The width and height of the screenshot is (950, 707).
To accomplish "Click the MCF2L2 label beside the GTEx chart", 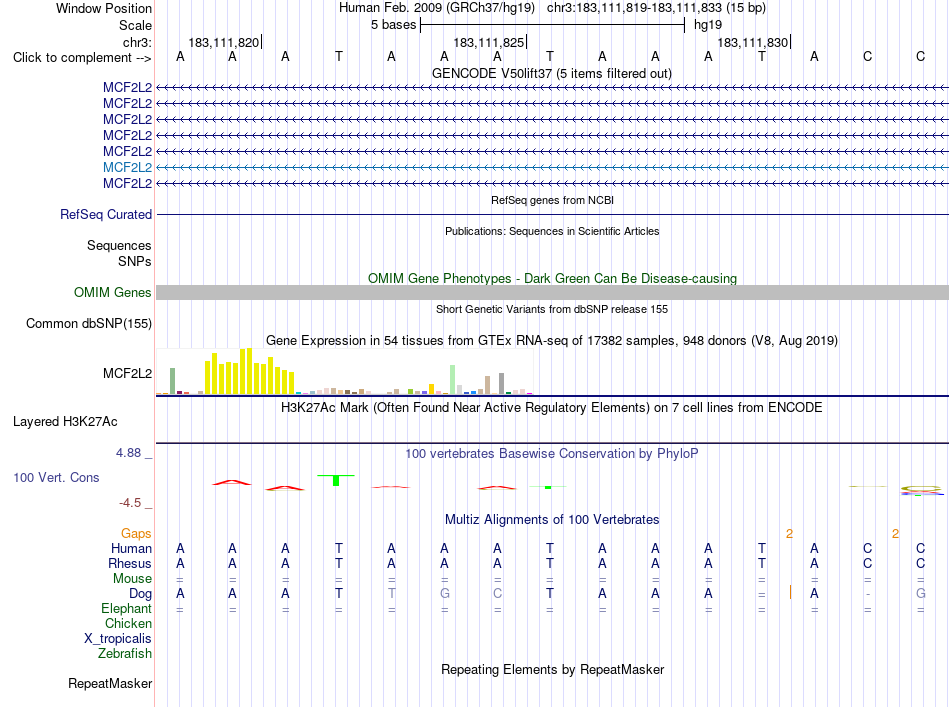I will pyautogui.click(x=127, y=373).
